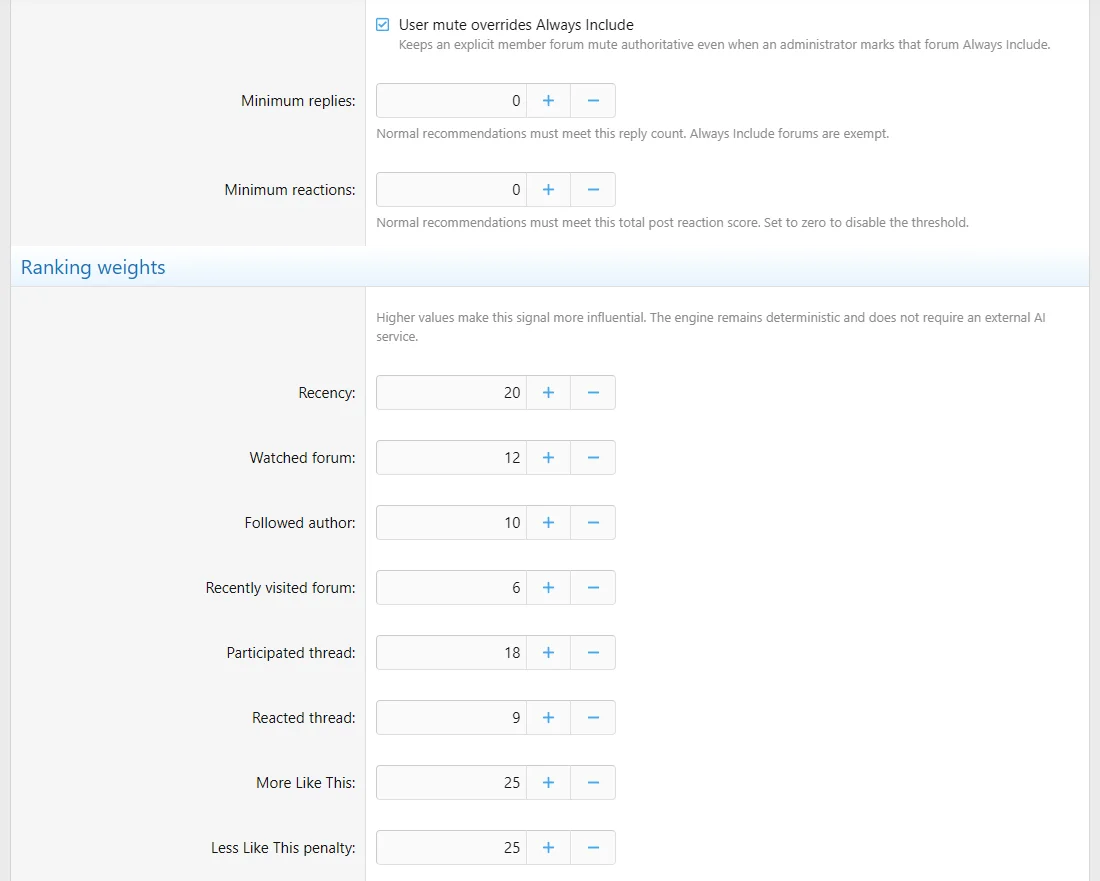Uncheck User mute overrides Always Include
Viewport: 1100px width, 881px height.
point(382,25)
